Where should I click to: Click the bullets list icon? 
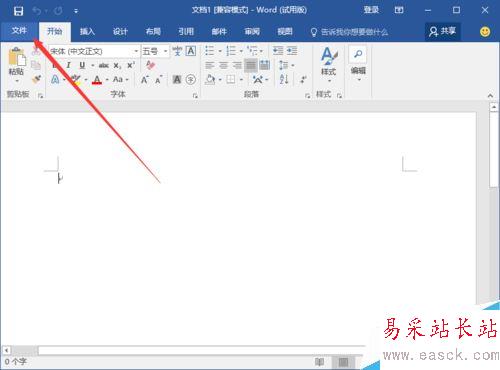click(x=210, y=51)
